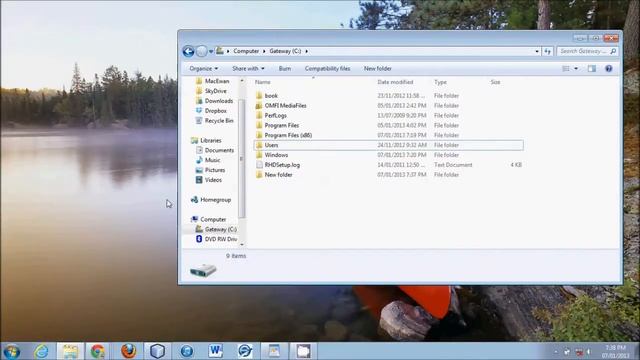Click the taskbar clock
The height and width of the screenshot is (360, 640).
(616, 352)
